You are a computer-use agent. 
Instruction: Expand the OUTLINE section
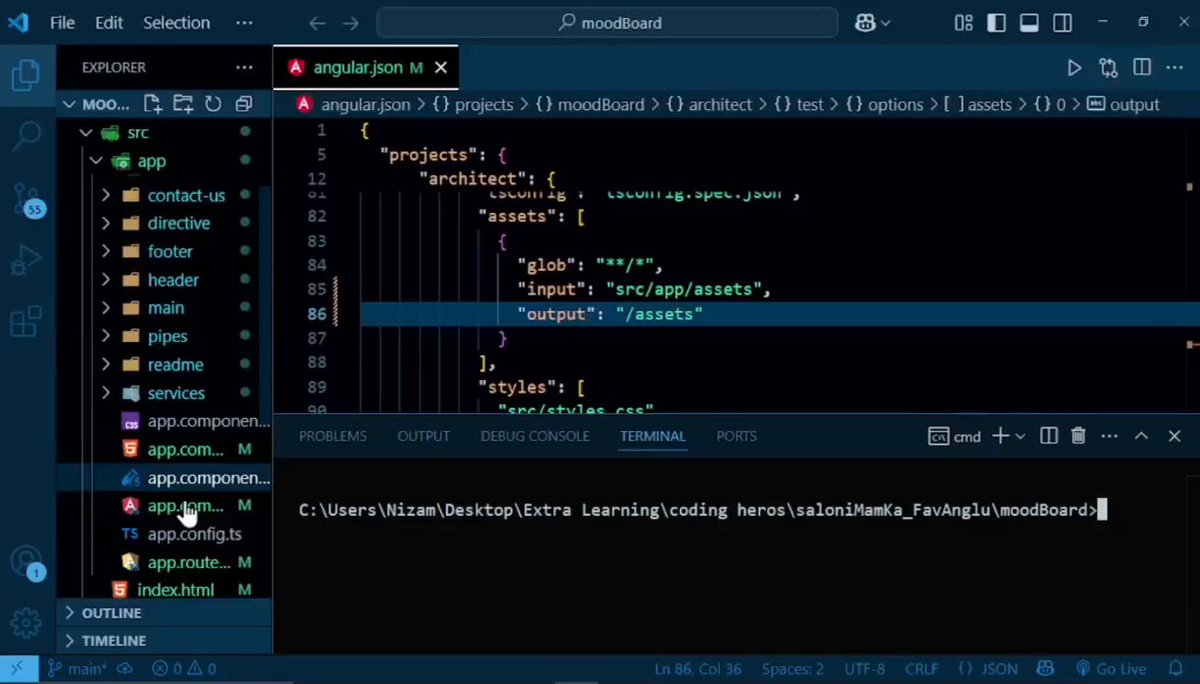(x=164, y=613)
